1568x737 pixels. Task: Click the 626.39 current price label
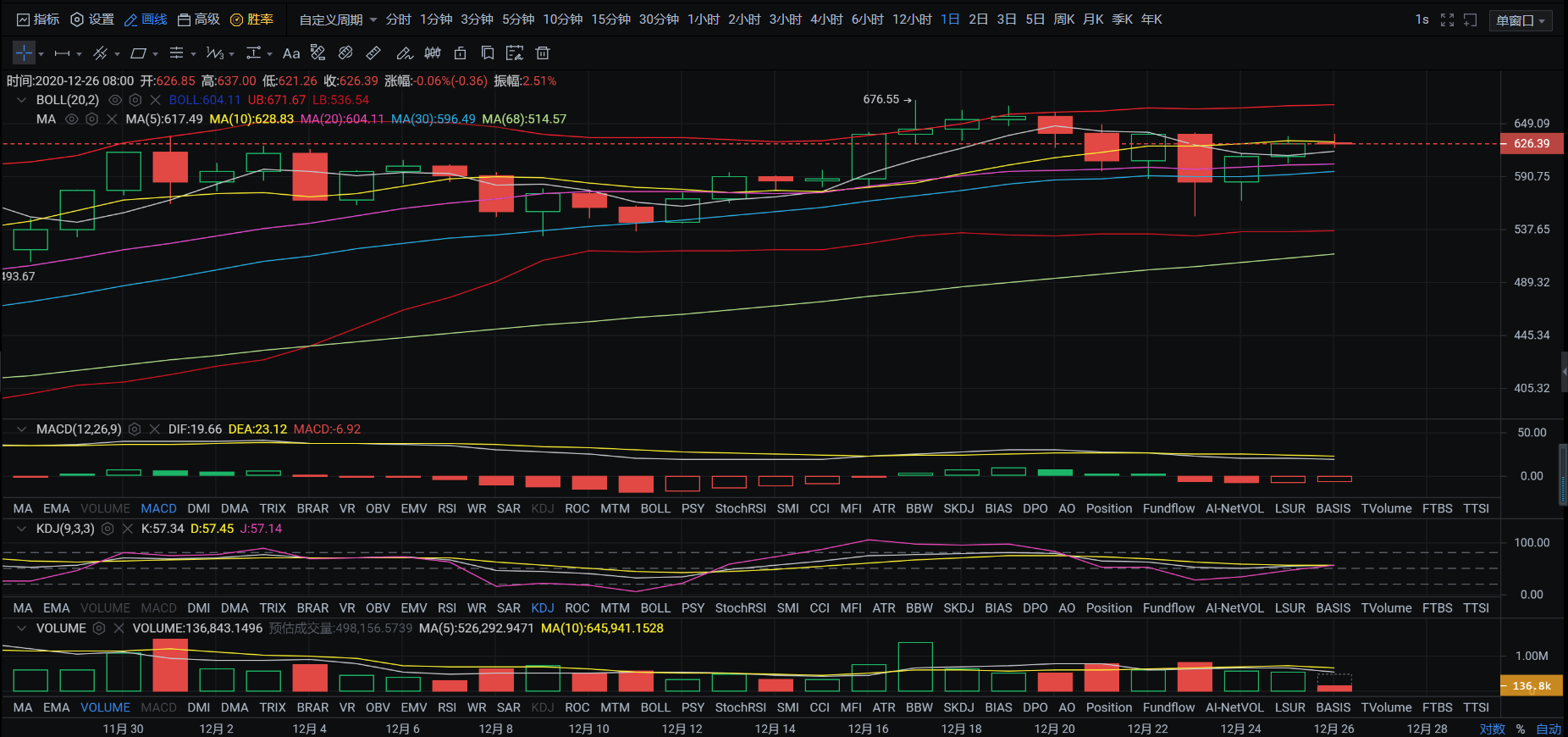coord(1531,144)
